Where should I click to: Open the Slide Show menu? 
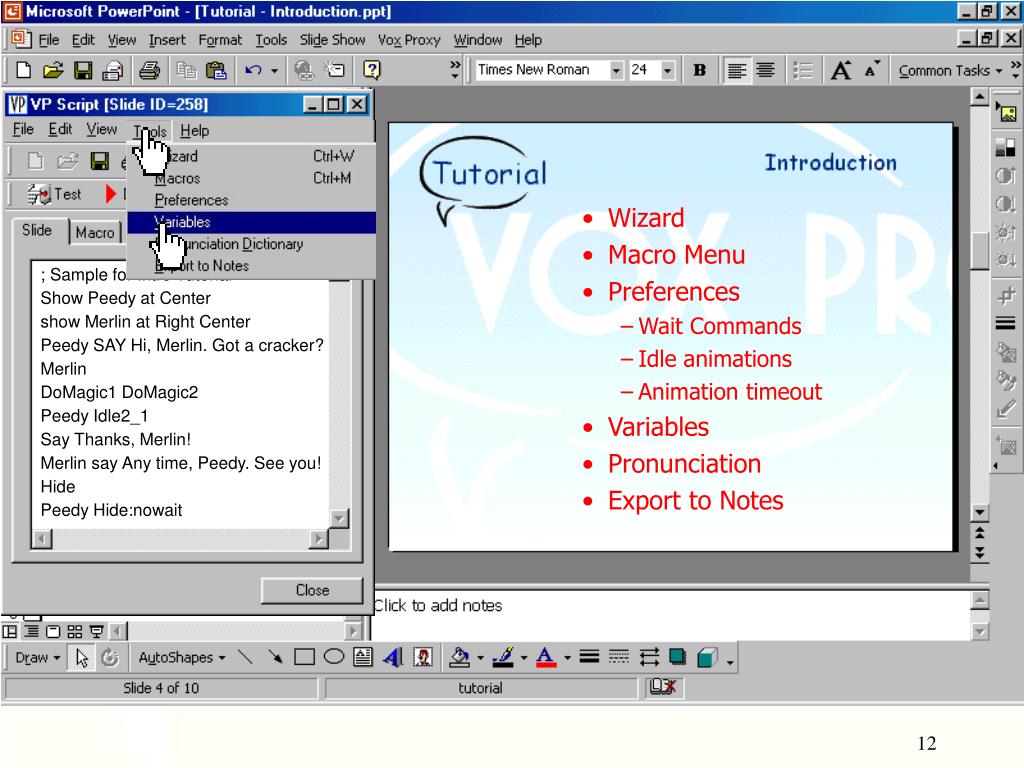click(332, 40)
